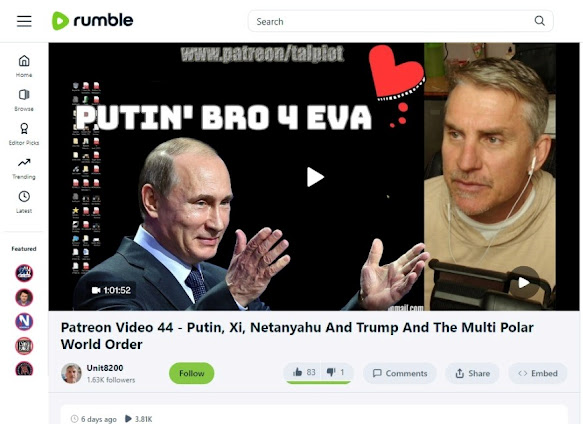Open Browse in the sidebar

pos(24,100)
